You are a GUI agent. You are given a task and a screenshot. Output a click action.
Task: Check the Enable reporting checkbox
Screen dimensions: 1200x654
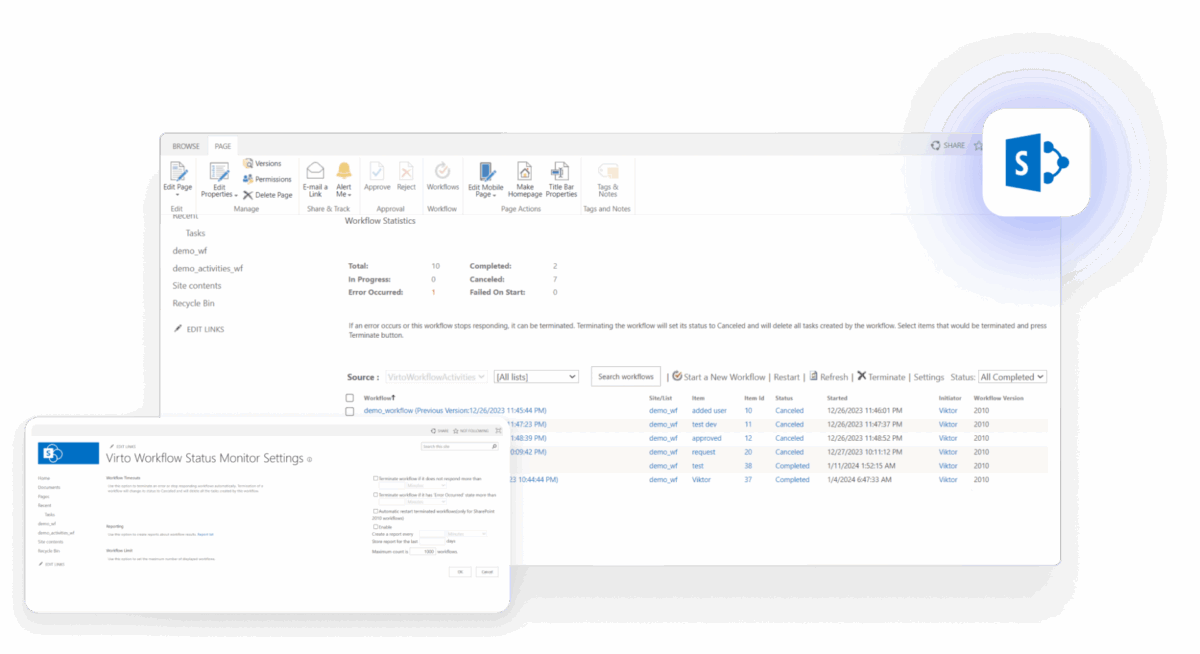click(375, 527)
